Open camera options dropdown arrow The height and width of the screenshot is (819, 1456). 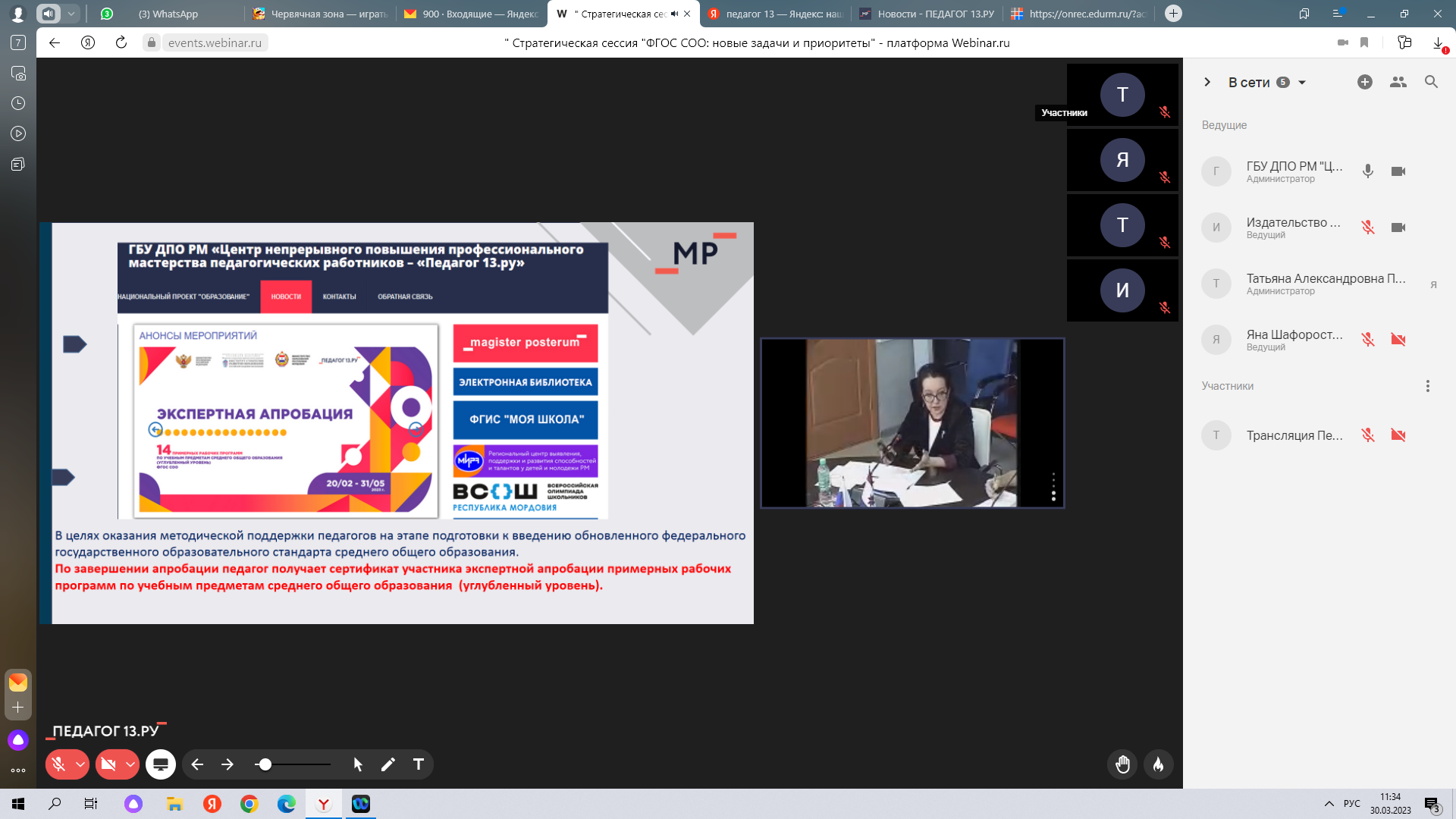click(x=130, y=764)
